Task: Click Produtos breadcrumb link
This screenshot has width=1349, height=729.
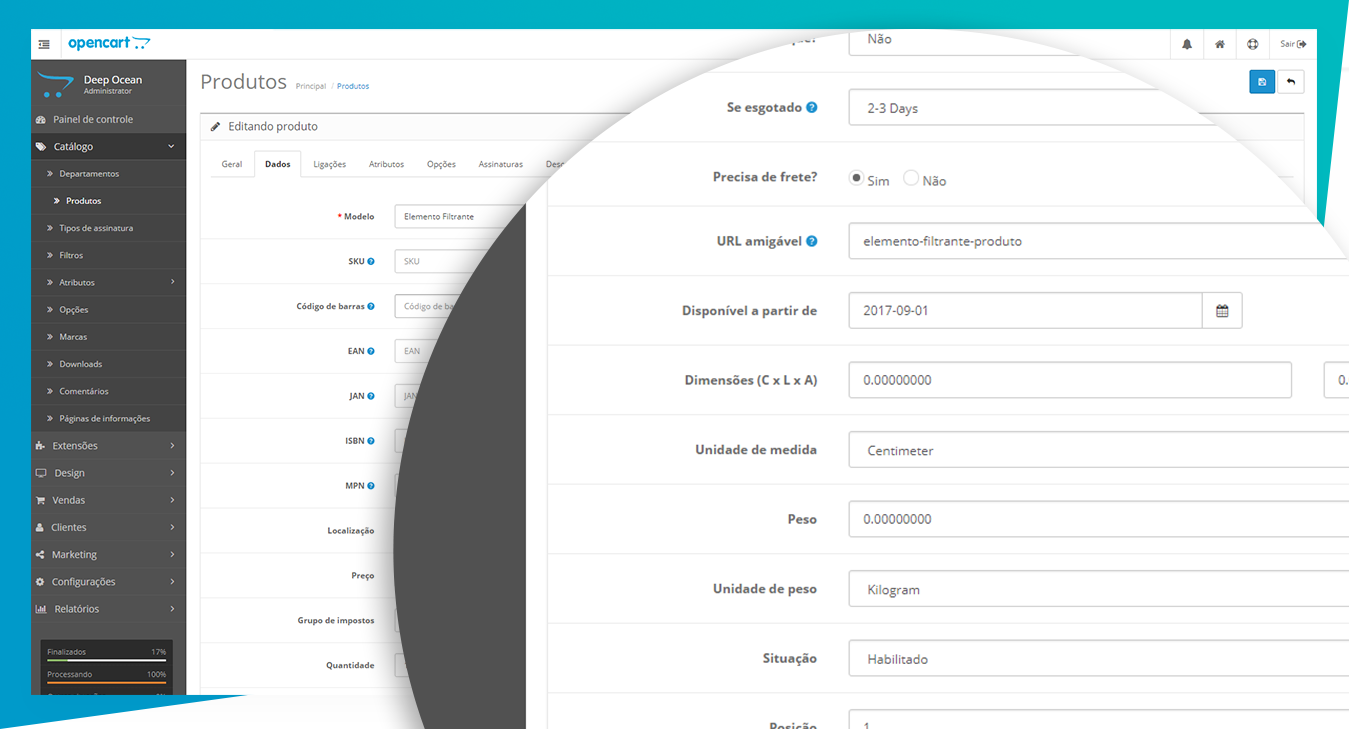Action: [353, 87]
